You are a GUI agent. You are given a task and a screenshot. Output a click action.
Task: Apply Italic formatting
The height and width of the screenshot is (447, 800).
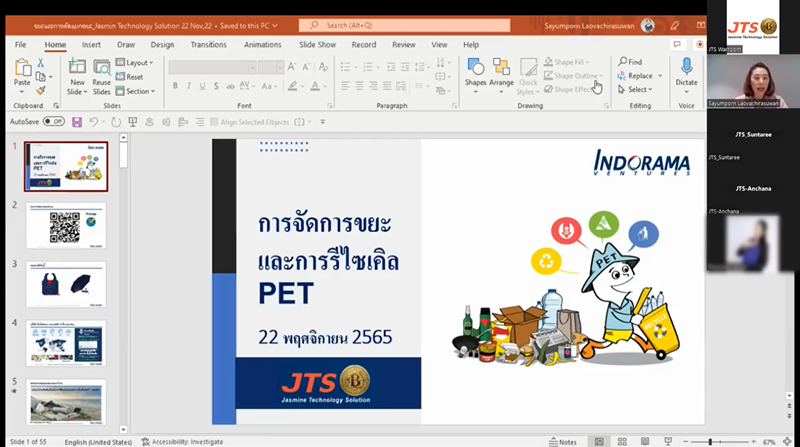(x=189, y=86)
